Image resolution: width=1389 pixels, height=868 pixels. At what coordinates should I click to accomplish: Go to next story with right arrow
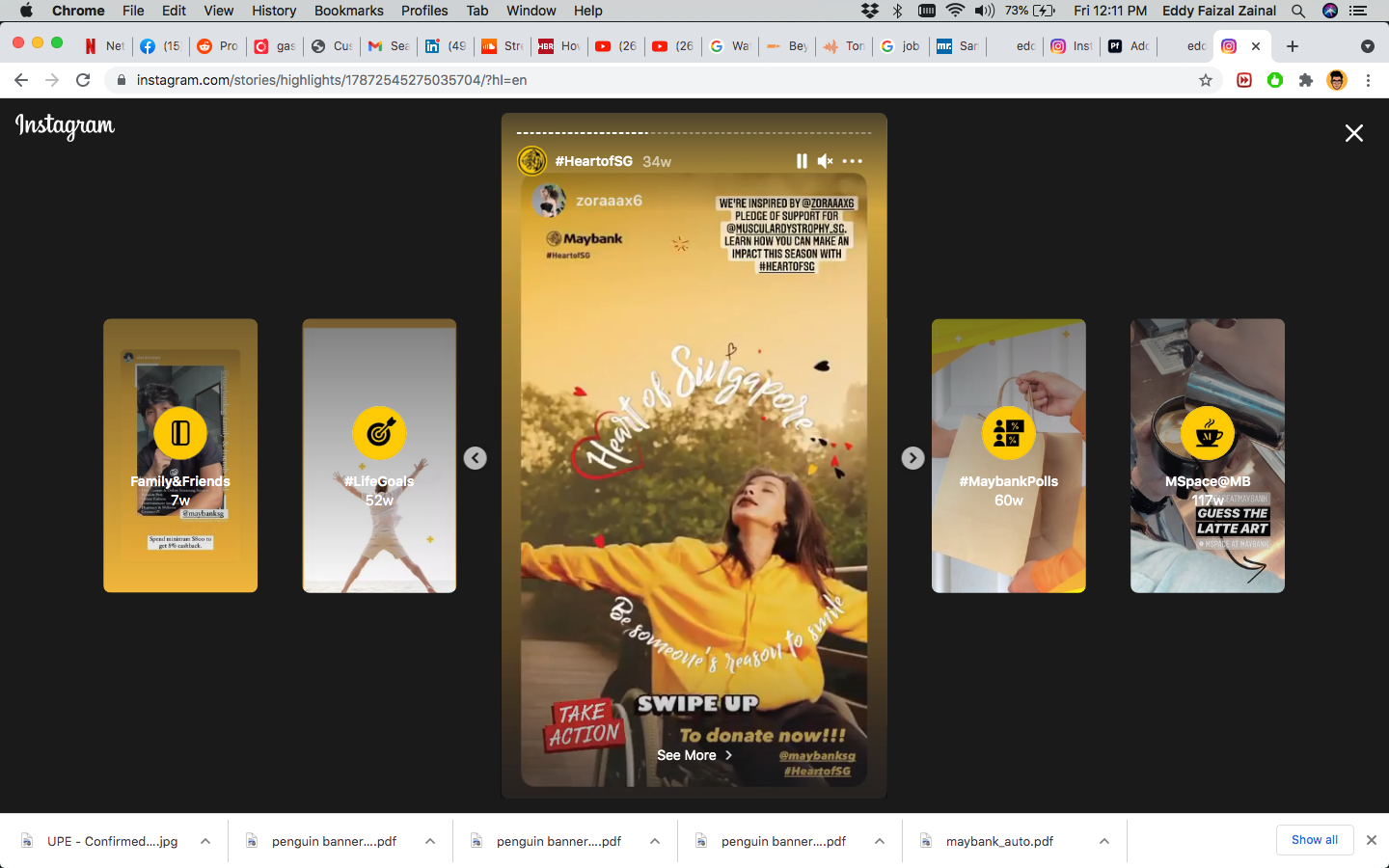912,458
